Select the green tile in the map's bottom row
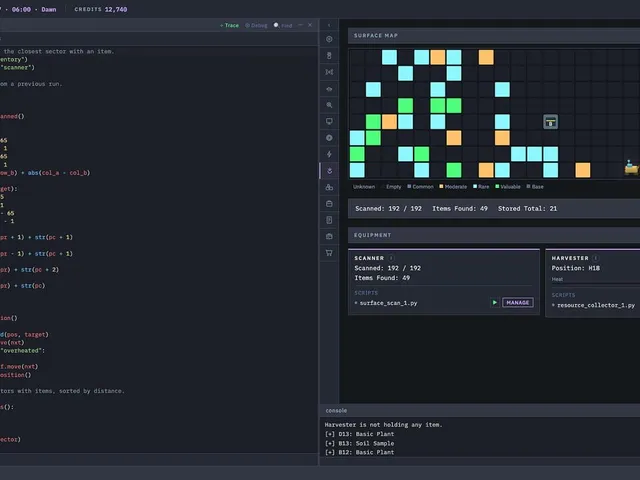 pos(453,170)
